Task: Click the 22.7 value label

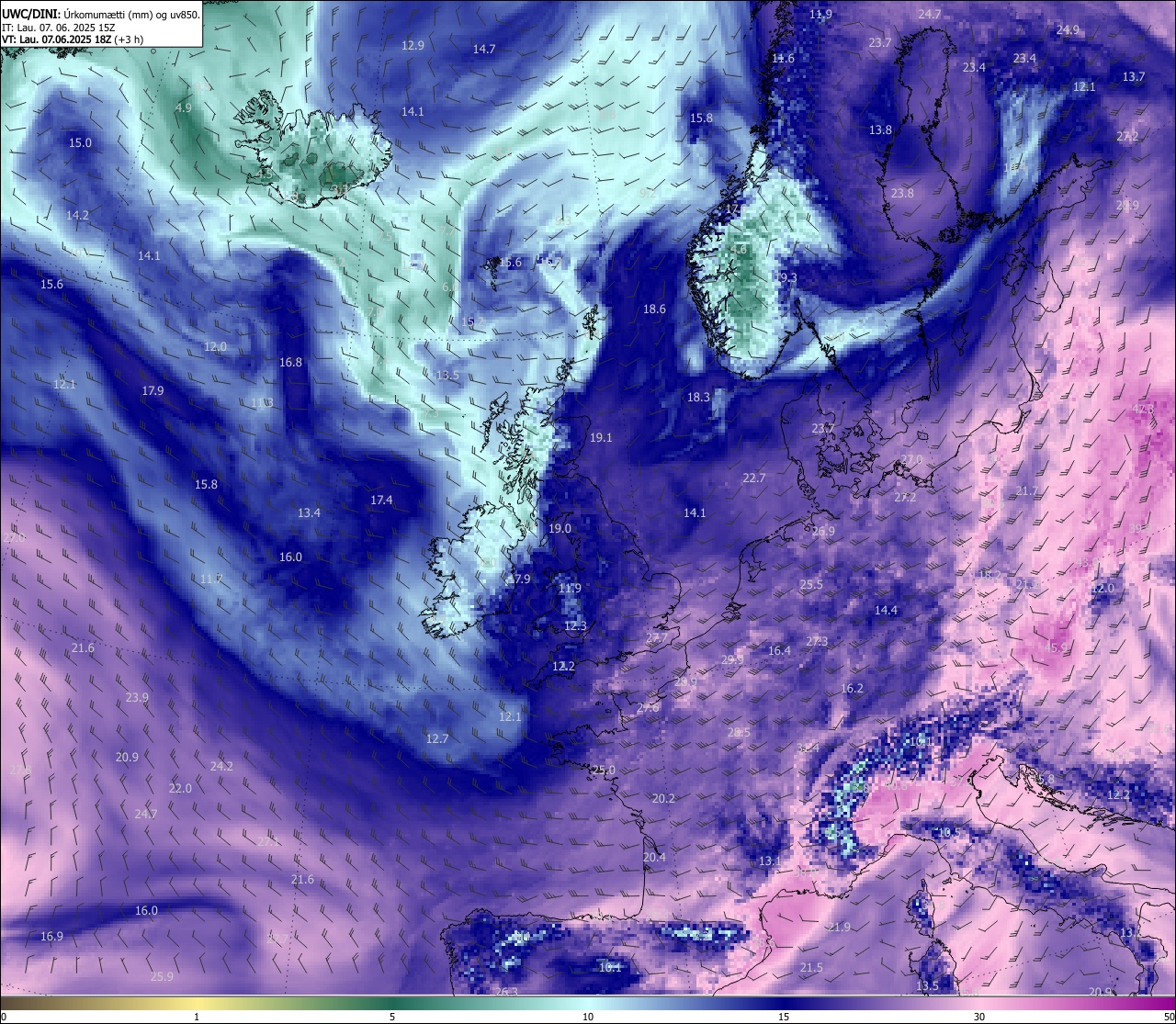Action: click(x=753, y=478)
